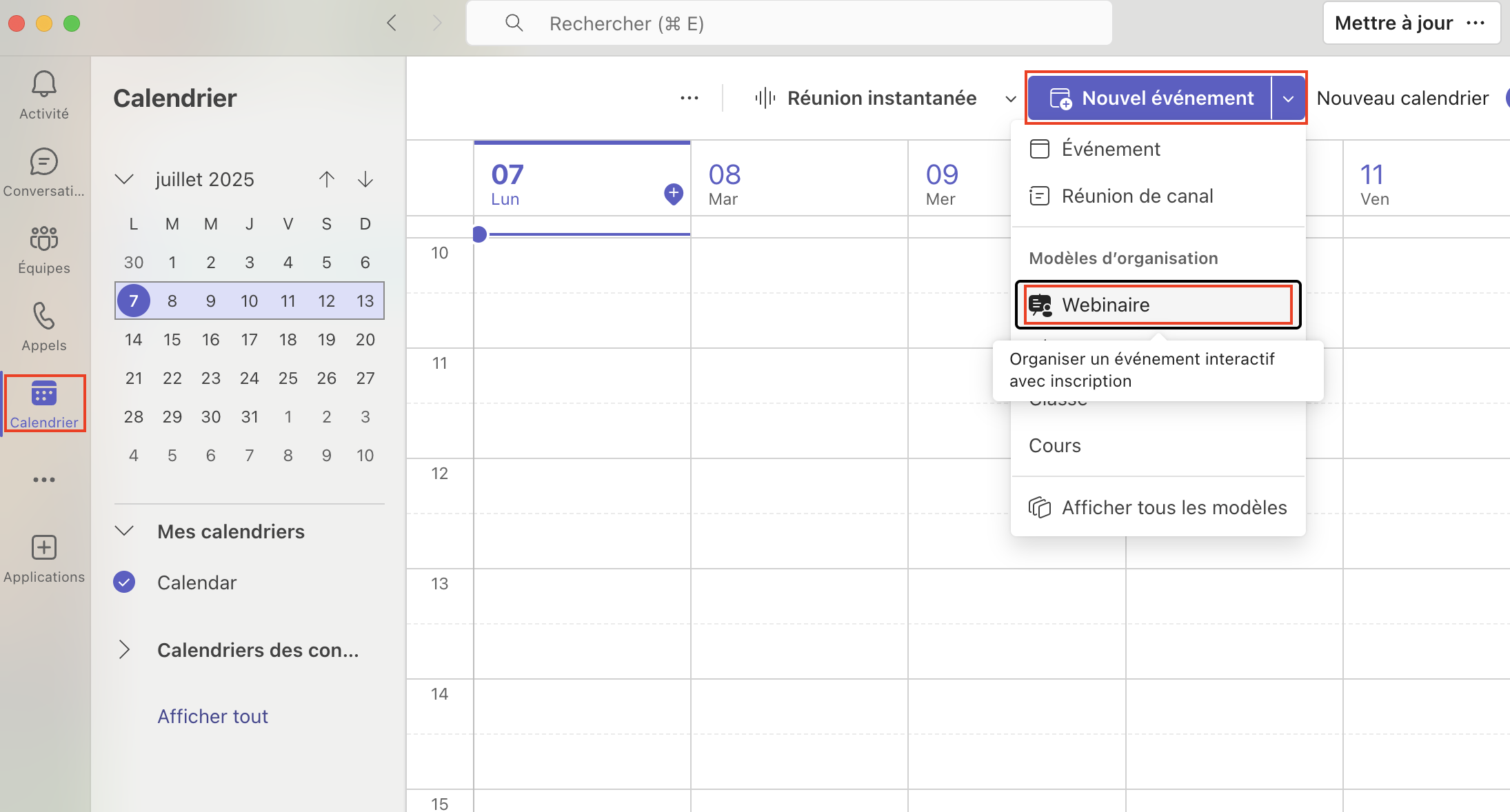Screen dimensions: 1510x812
Task: Go to previous month with up arrow
Action: [327, 180]
